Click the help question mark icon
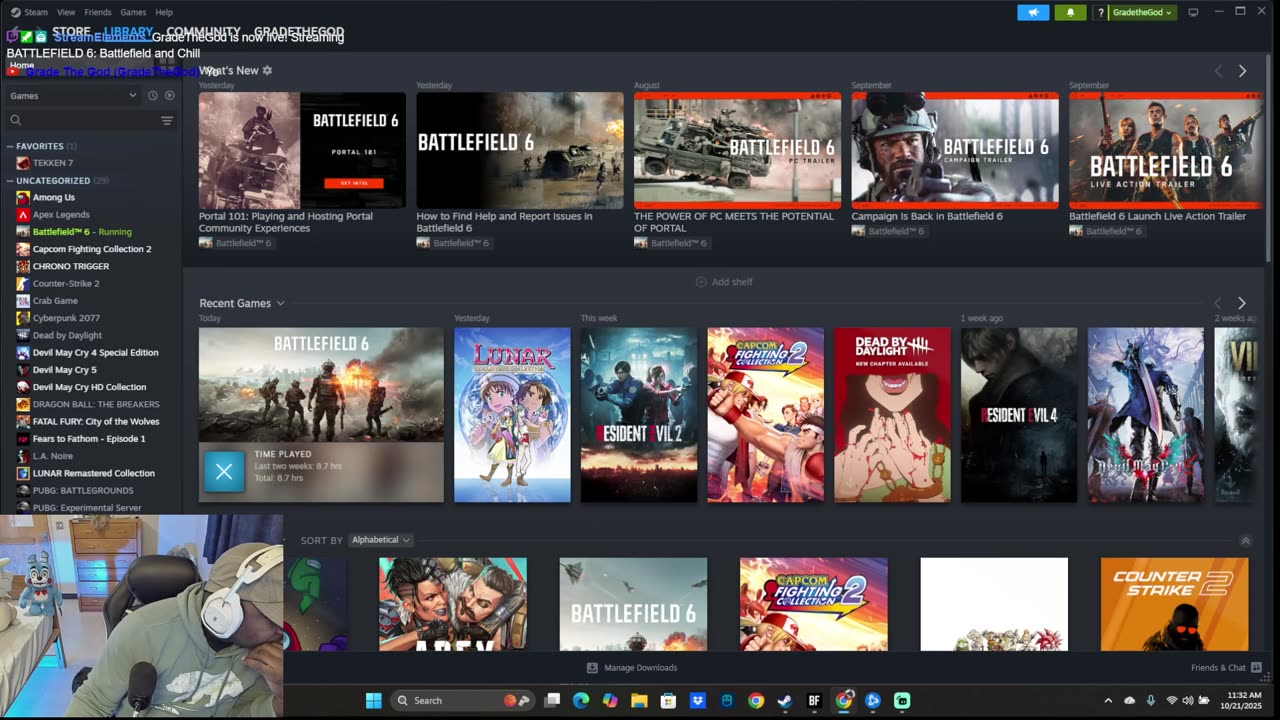1280x720 pixels. (x=1101, y=12)
